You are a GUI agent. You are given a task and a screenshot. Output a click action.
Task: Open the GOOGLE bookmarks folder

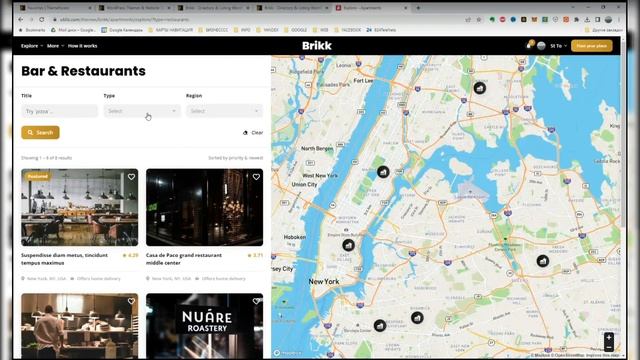click(296, 30)
